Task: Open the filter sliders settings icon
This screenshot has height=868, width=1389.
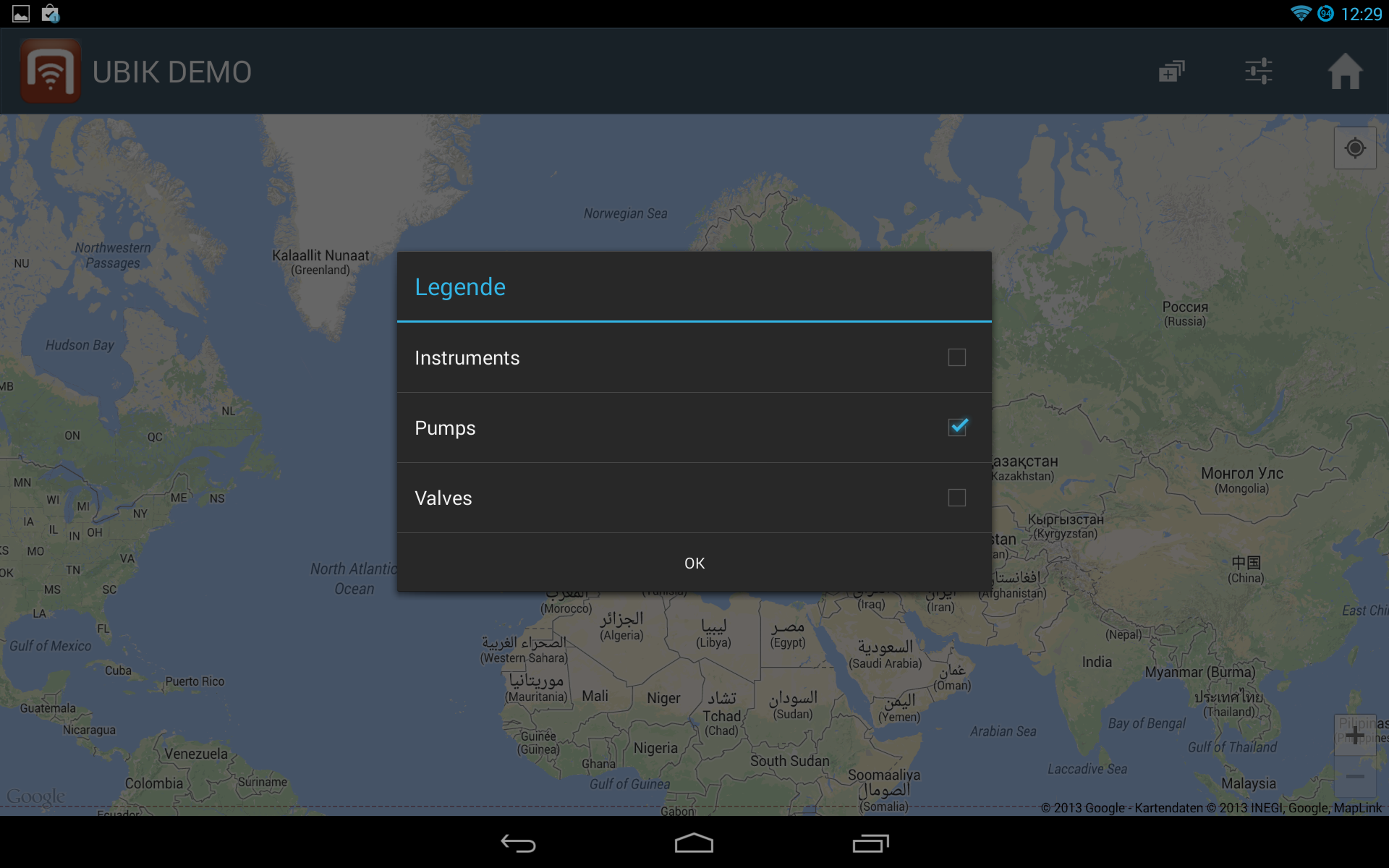Action: tap(1259, 71)
